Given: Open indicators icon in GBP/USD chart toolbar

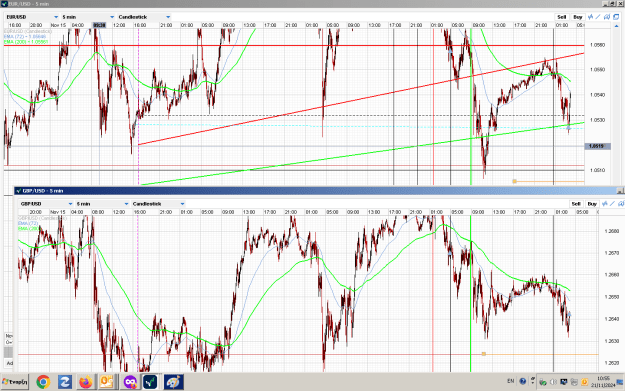Looking at the screenshot, I should (x=605, y=204).
